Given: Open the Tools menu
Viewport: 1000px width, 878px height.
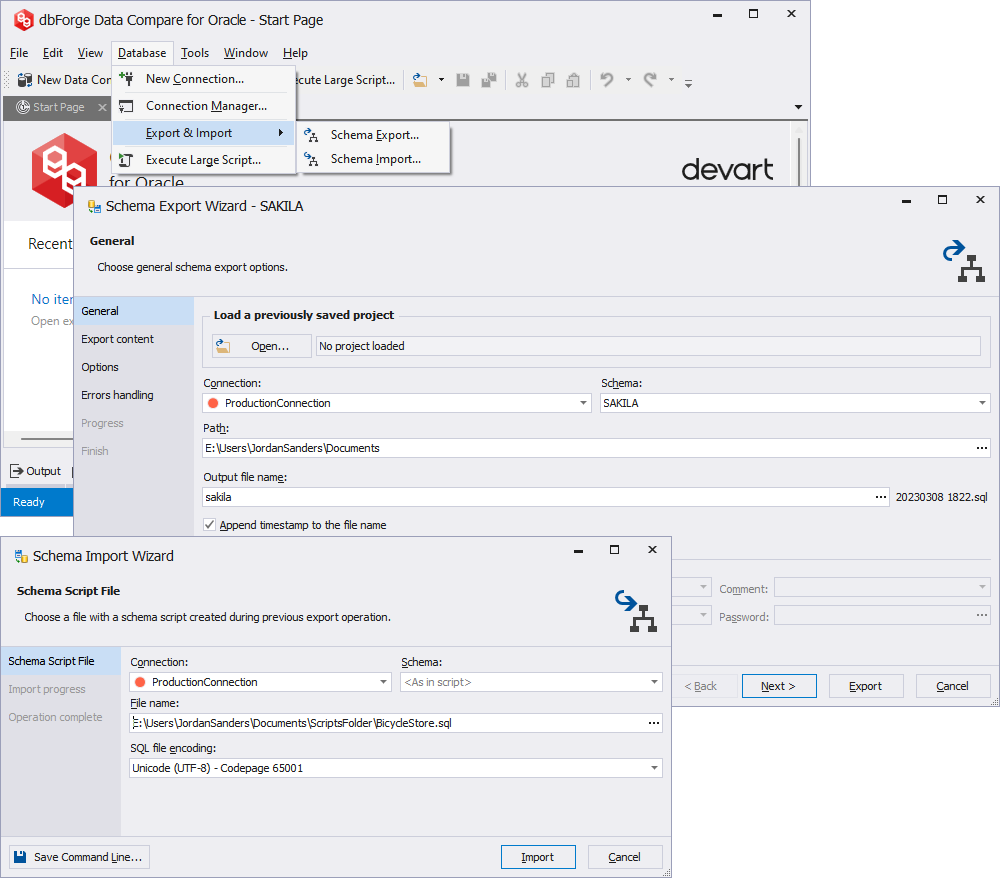Looking at the screenshot, I should click(195, 53).
